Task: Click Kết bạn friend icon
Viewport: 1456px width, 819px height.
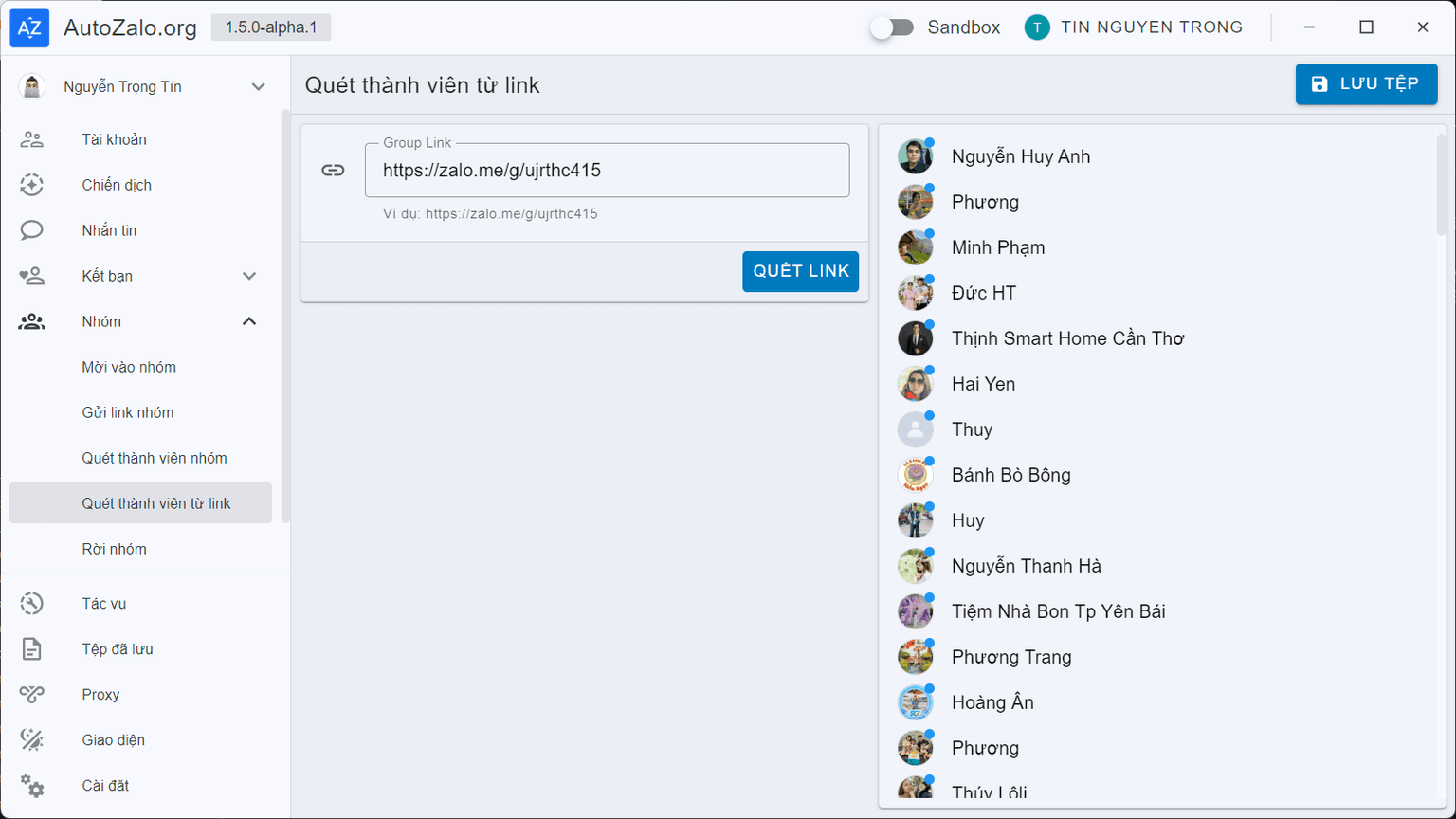Action: coord(32,276)
